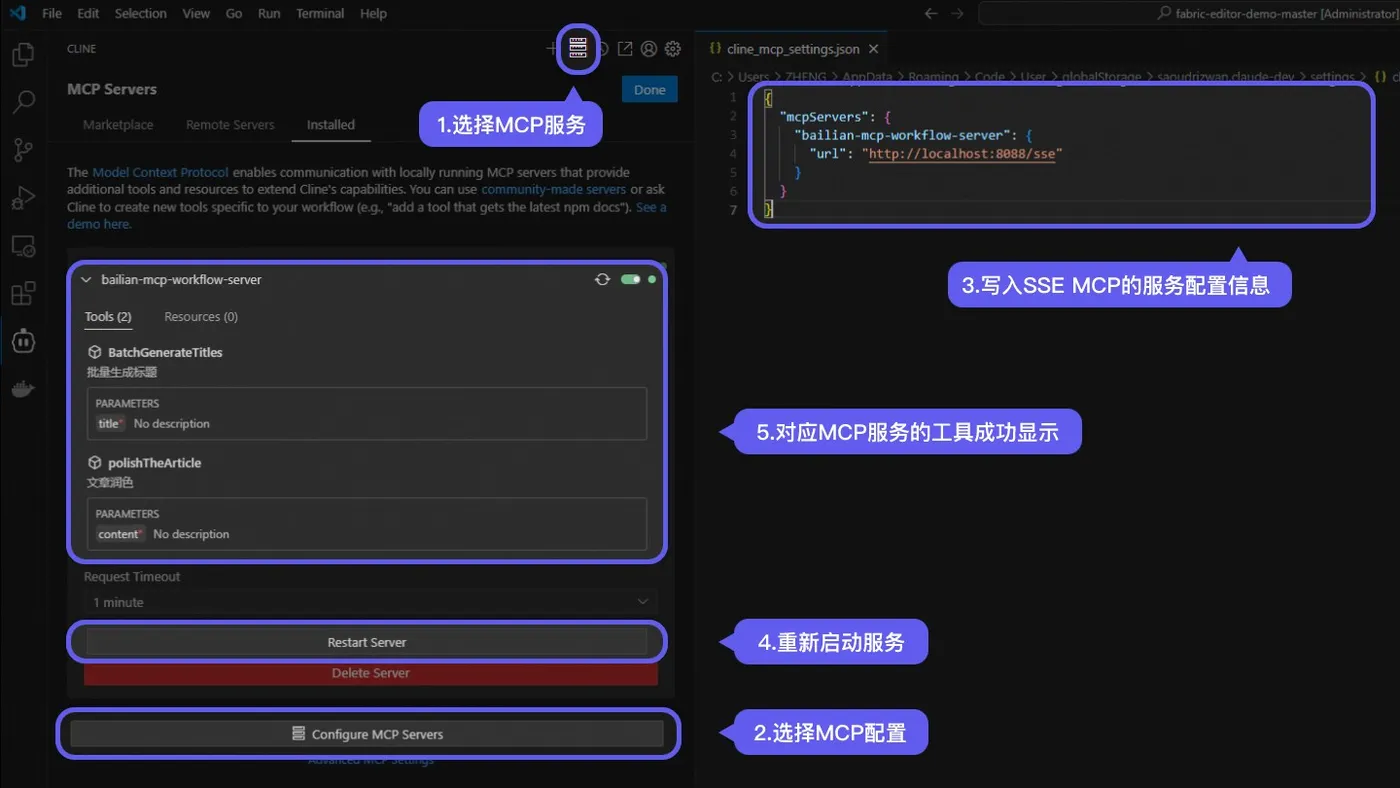Open Run and Debug in activity bar
This screenshot has height=788, width=1400.
[x=23, y=198]
